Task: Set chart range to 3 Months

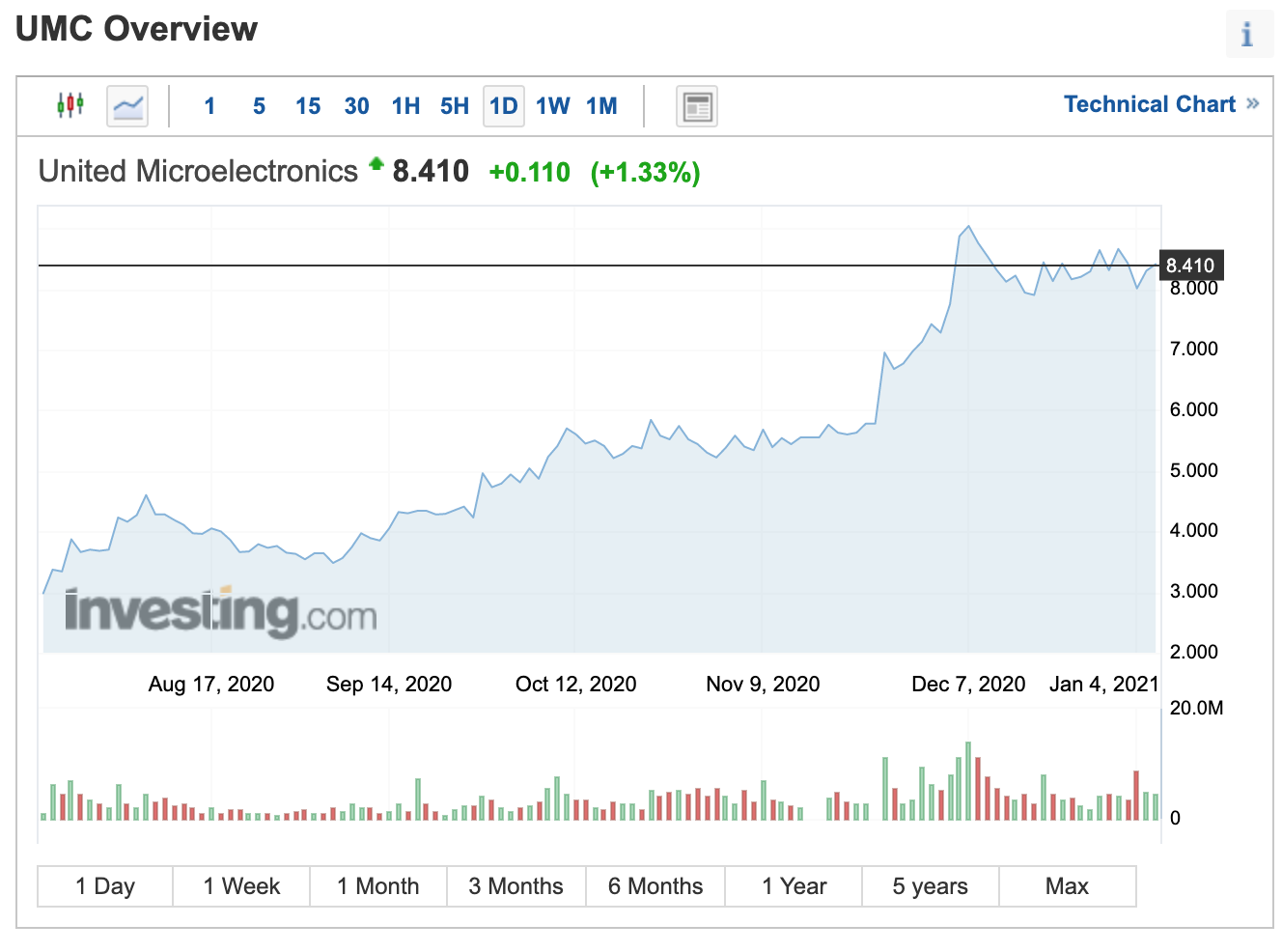Action: [x=516, y=886]
